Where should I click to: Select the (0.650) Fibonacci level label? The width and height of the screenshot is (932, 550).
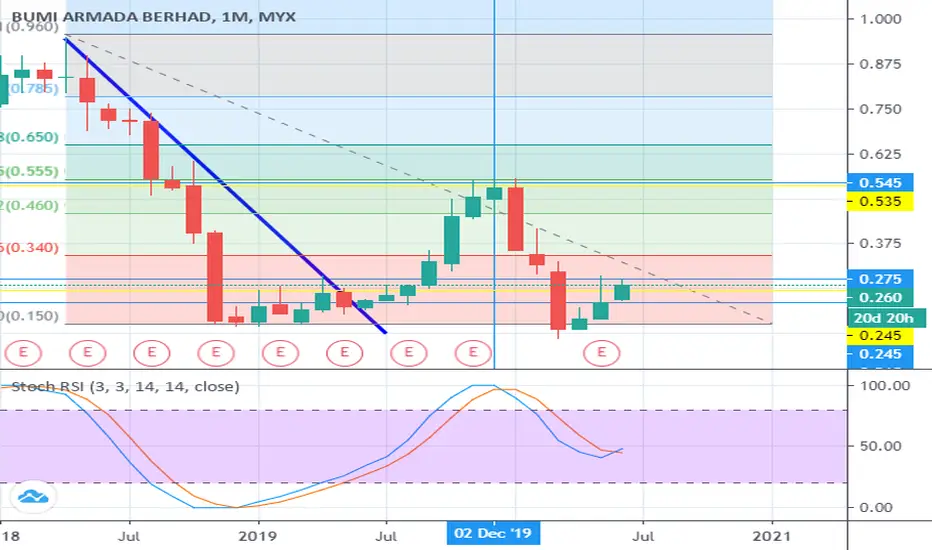click(x=30, y=137)
